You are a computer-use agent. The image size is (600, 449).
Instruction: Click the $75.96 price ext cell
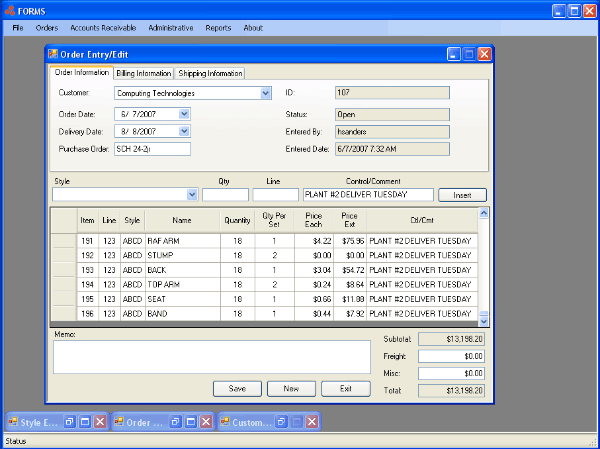point(350,241)
